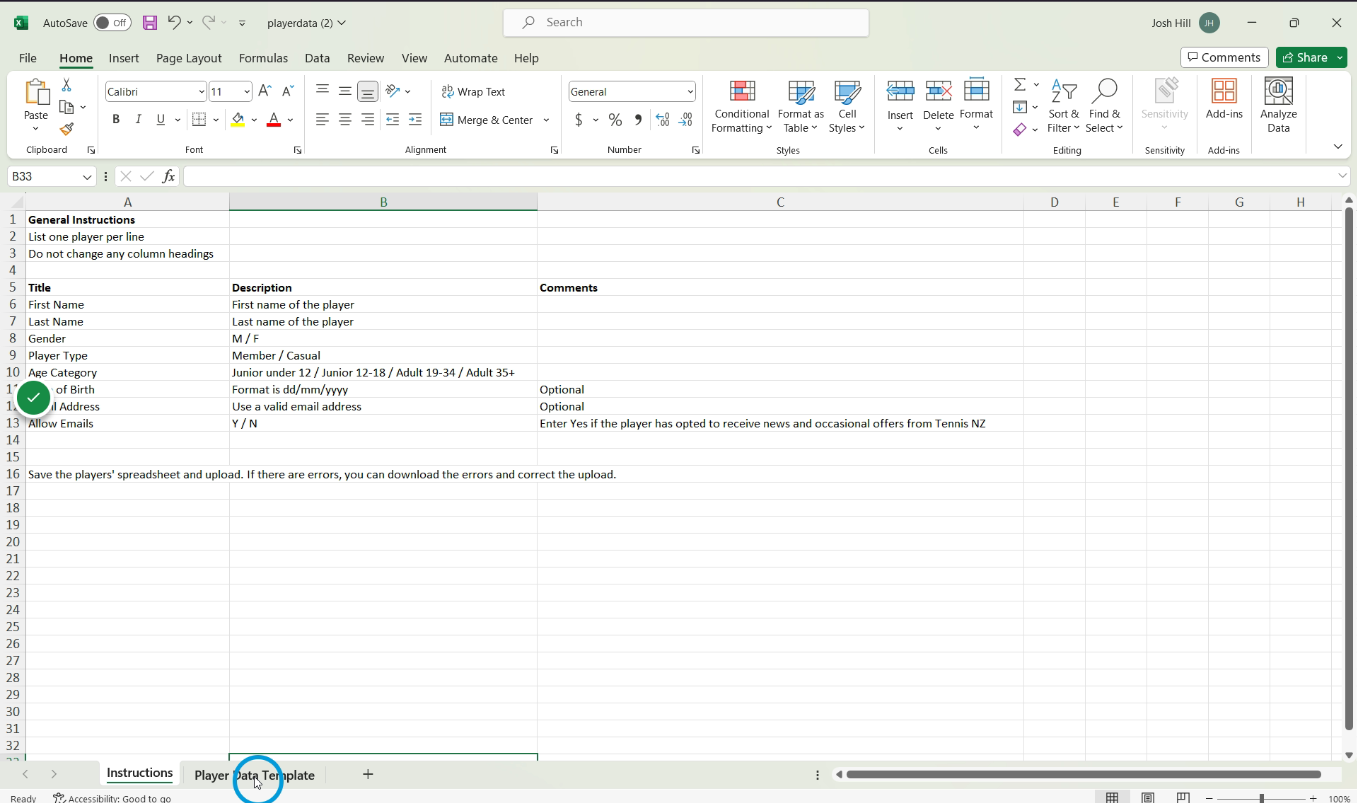
Task: Expand the Merge & Center dropdown arrow
Action: 546,120
